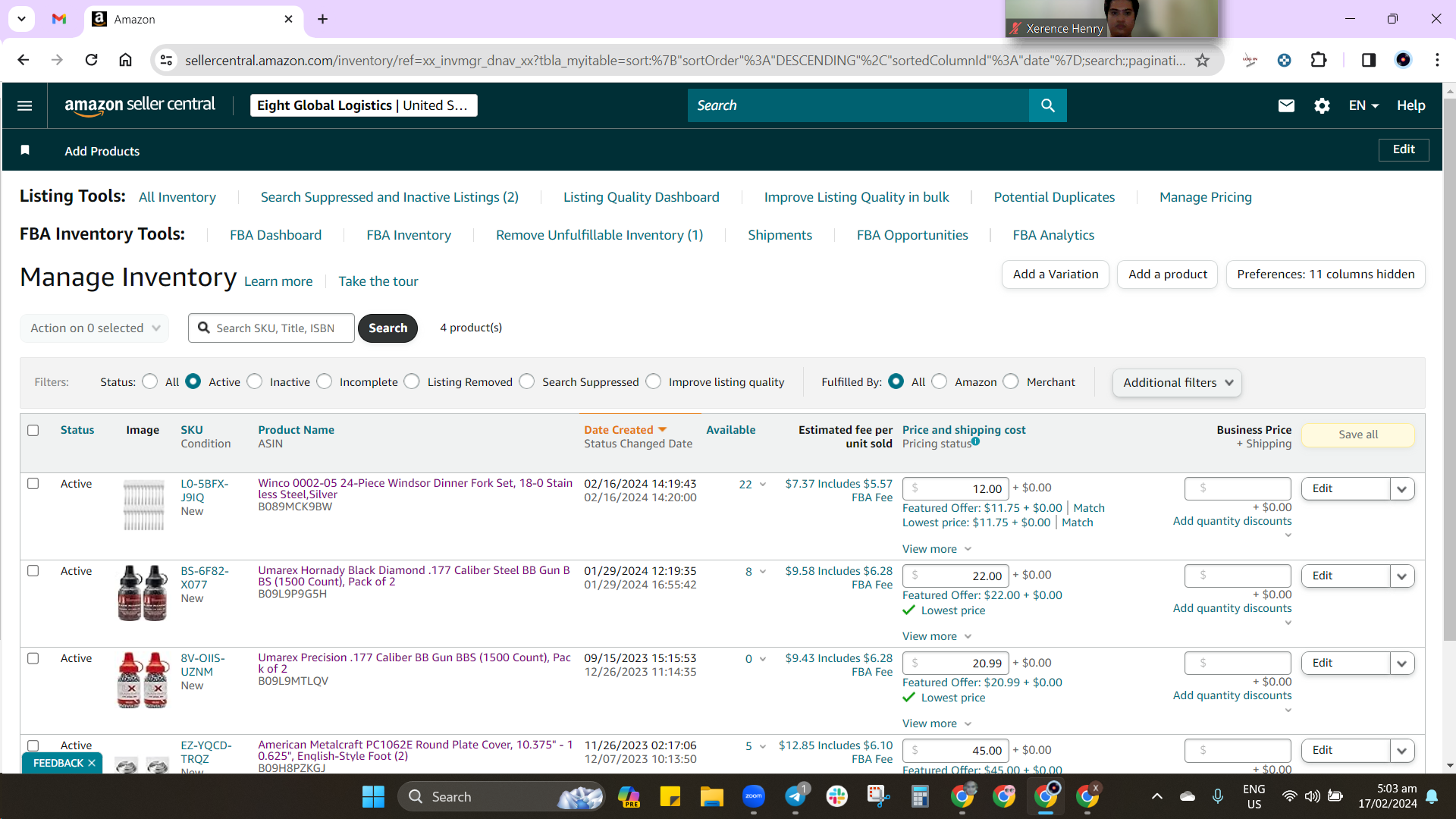Select Fulfilled By Merchant radio button
The width and height of the screenshot is (1456, 819).
[x=1011, y=381]
